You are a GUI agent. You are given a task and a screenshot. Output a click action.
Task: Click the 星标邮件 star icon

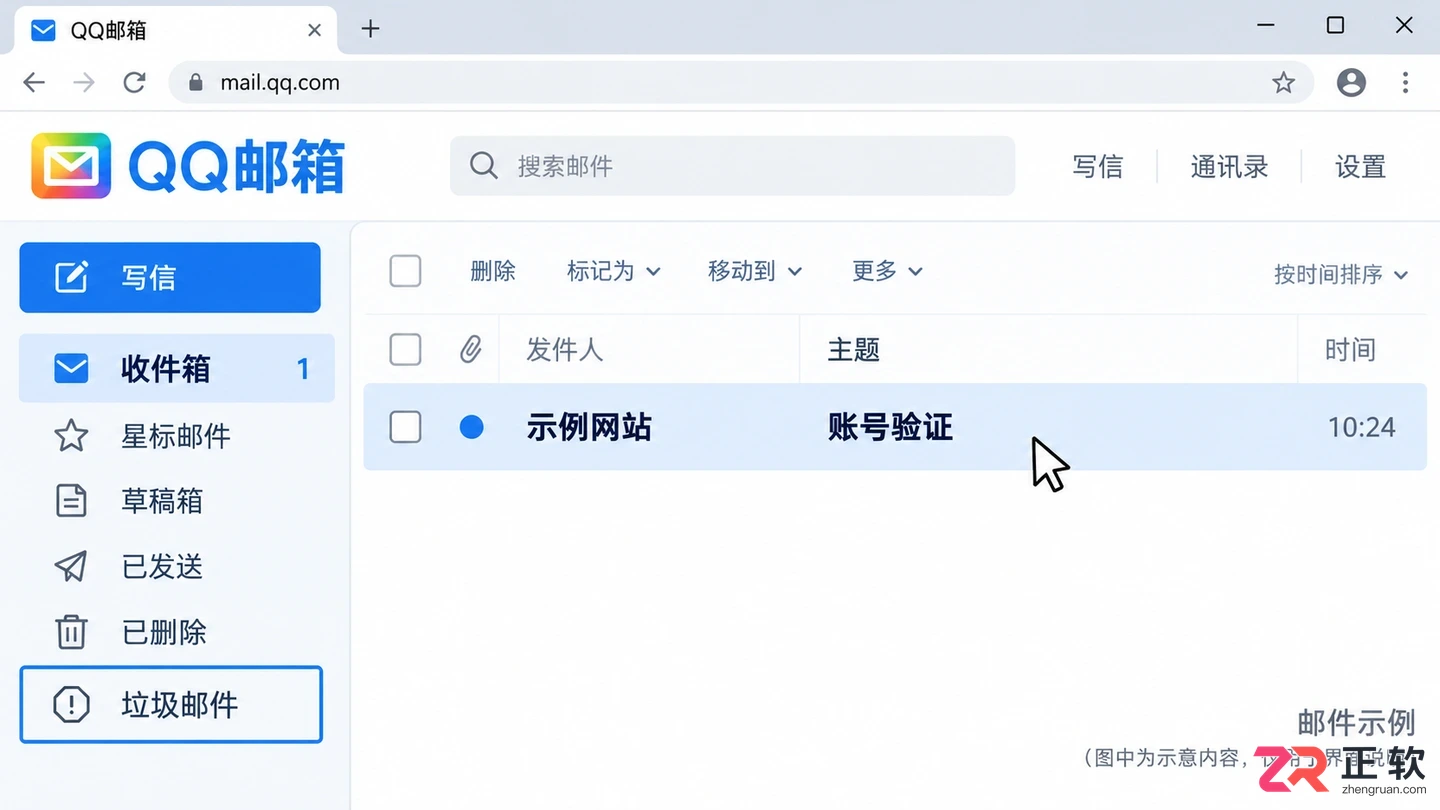(x=71, y=436)
